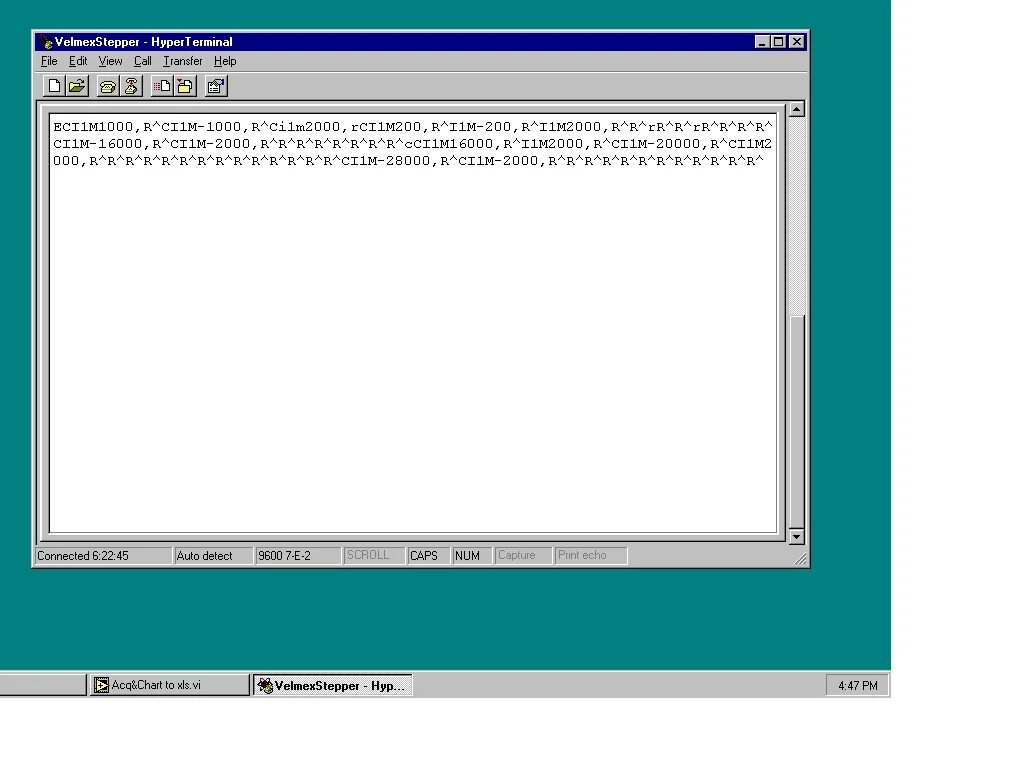Open the Edit menu
The width and height of the screenshot is (1024, 768).
[78, 61]
